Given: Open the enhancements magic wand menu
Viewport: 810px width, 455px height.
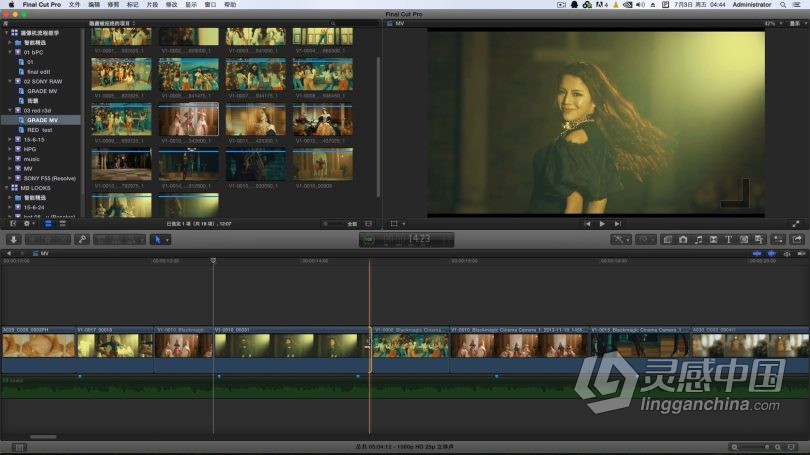Looking at the screenshot, I should click(620, 240).
